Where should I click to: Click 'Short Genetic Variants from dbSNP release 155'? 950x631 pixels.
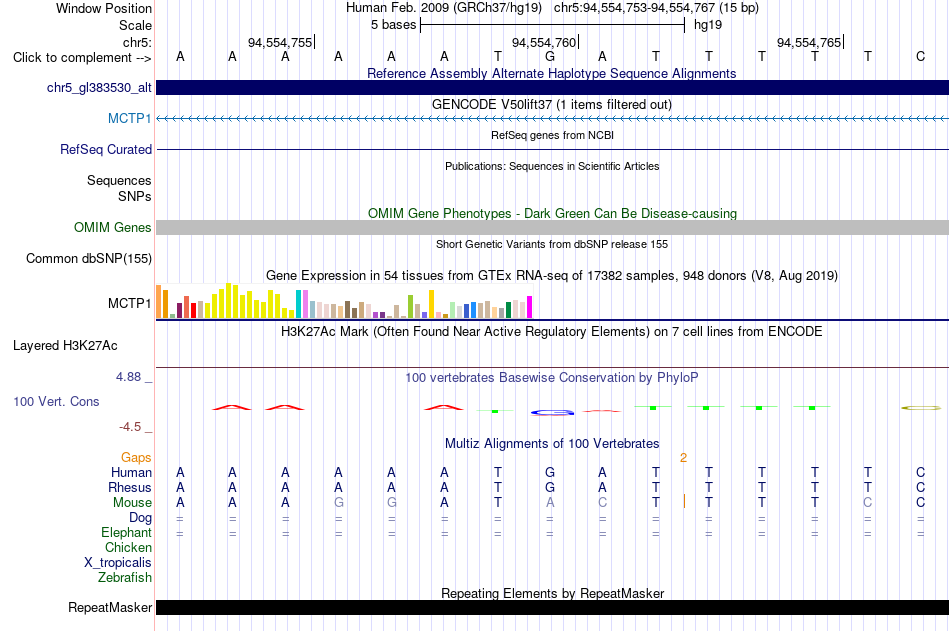click(x=552, y=244)
